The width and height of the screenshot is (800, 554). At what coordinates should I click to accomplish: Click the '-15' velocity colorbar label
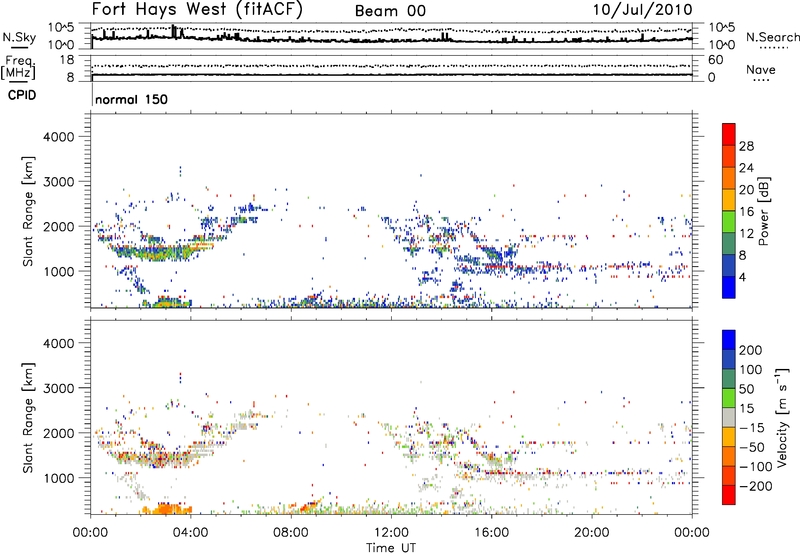point(752,428)
